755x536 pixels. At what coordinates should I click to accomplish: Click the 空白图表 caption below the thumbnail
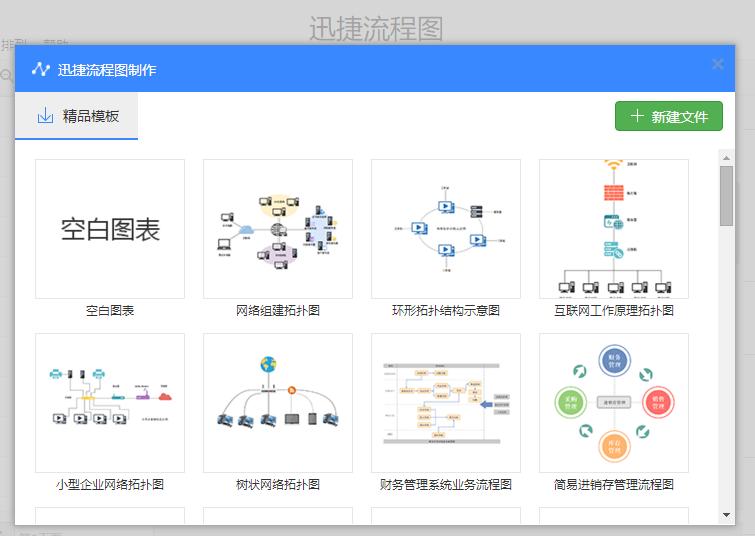pyautogui.click(x=110, y=311)
